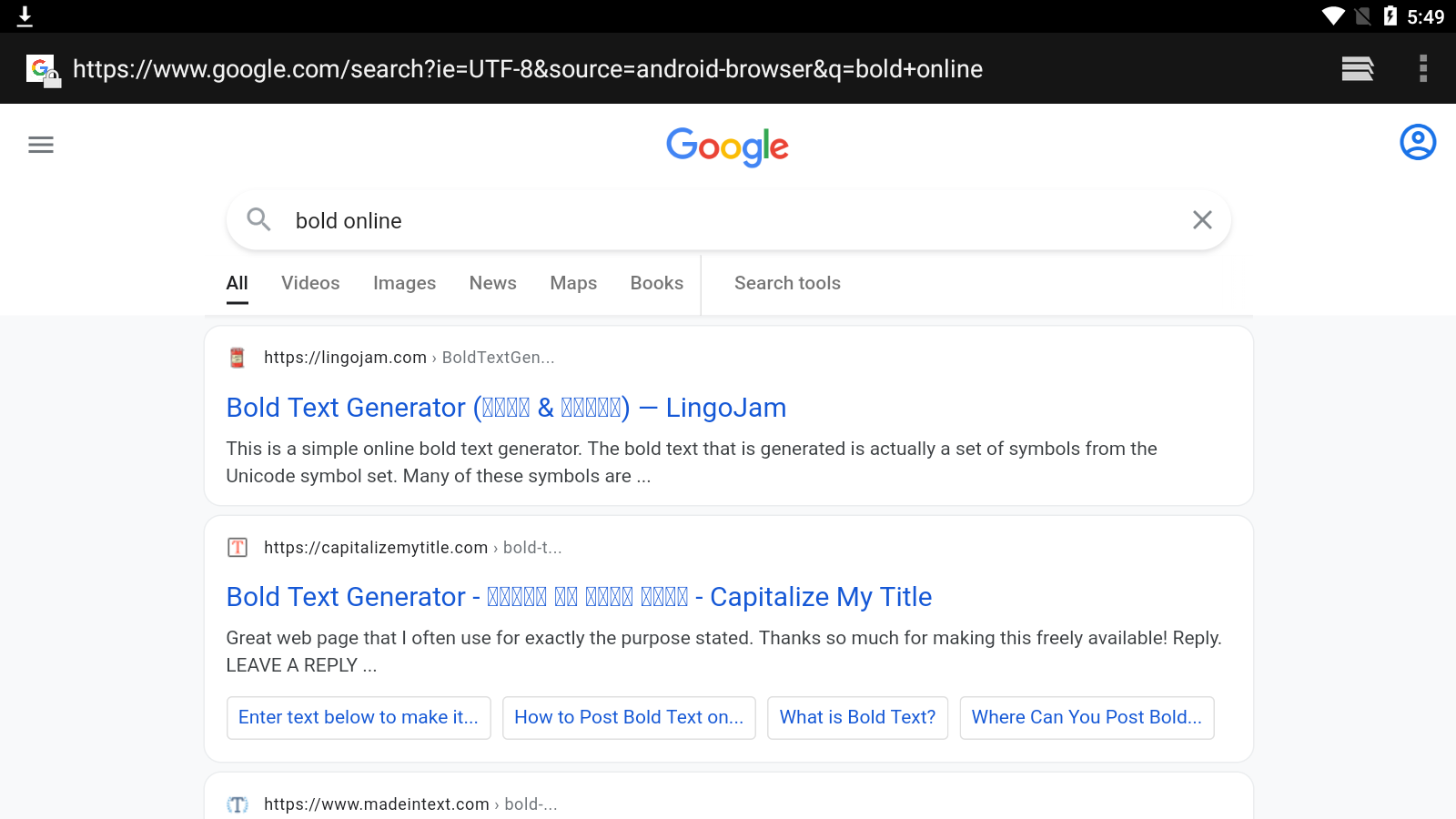Switch to the Books tab
This screenshot has height=819, width=1456.
[x=657, y=283]
